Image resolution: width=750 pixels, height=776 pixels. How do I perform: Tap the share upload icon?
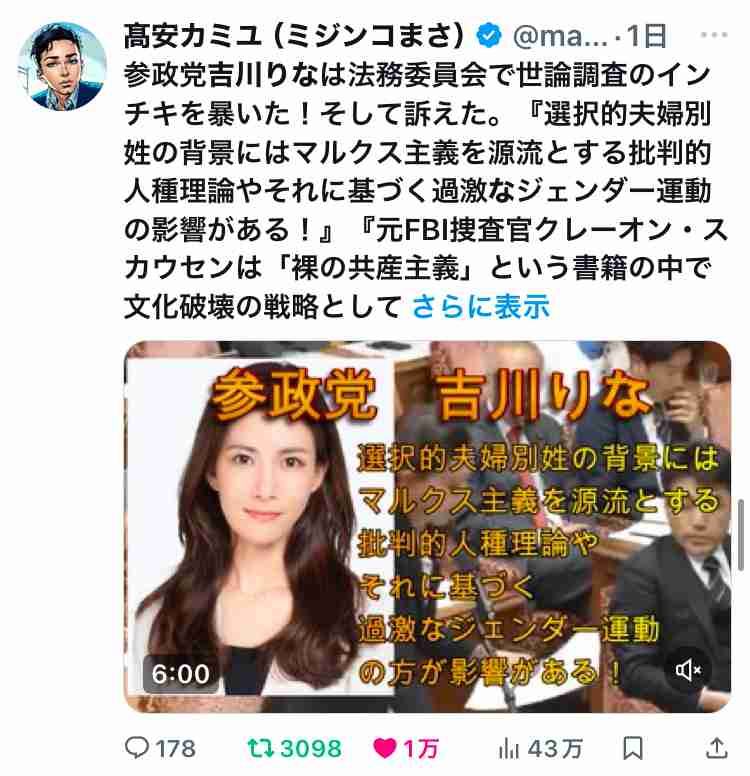tap(716, 747)
